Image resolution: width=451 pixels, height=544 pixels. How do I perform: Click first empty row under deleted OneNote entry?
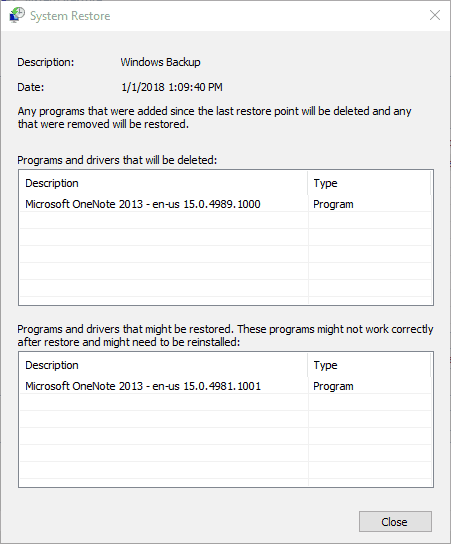[x=226, y=220]
